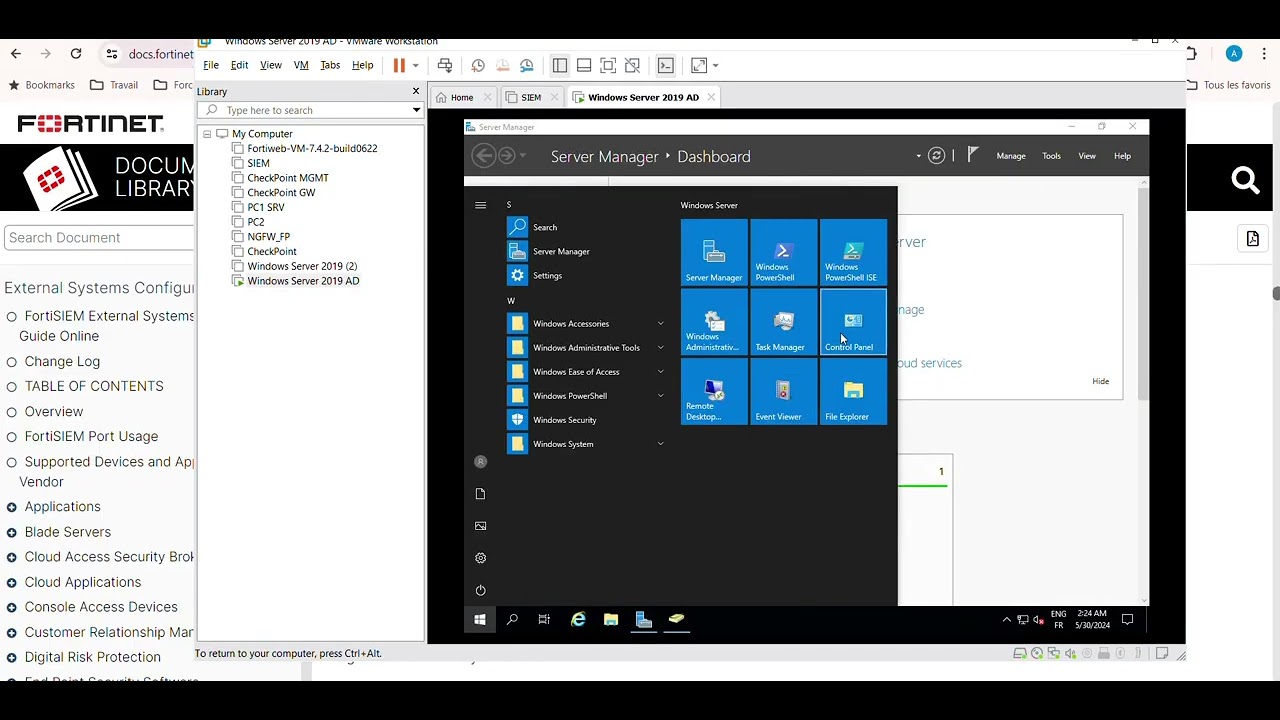Open the Windows Administrative Tools tile
The image size is (1280, 720).
[714, 322]
